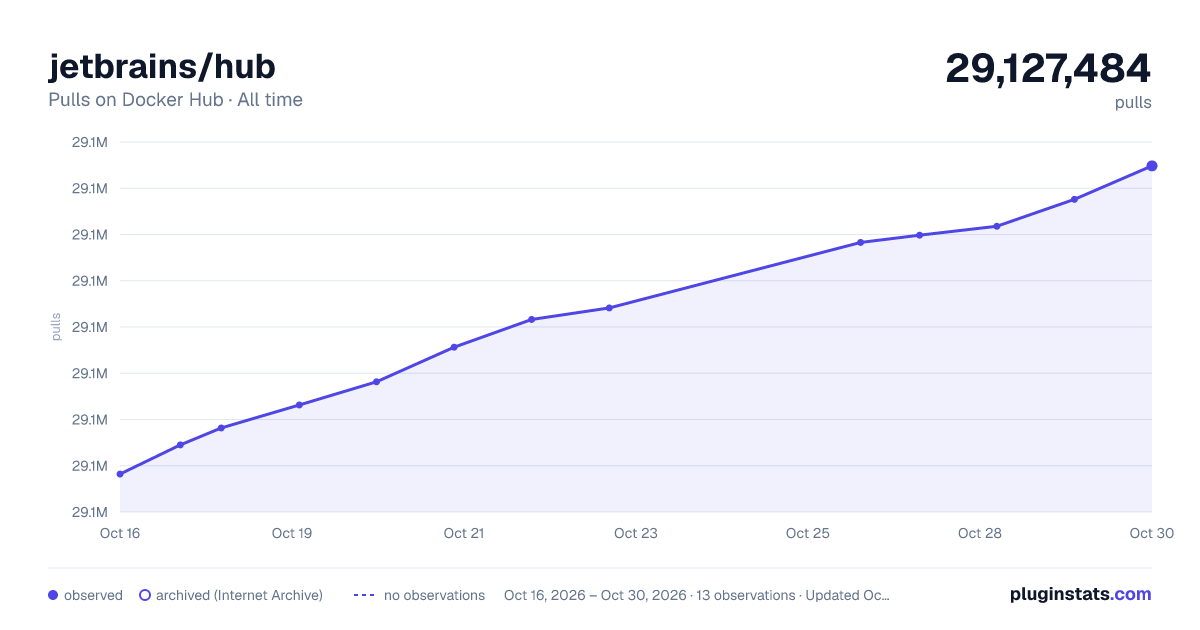Click the date range and 13 observations footer text
The height and width of the screenshot is (630, 1200).
coord(697,595)
